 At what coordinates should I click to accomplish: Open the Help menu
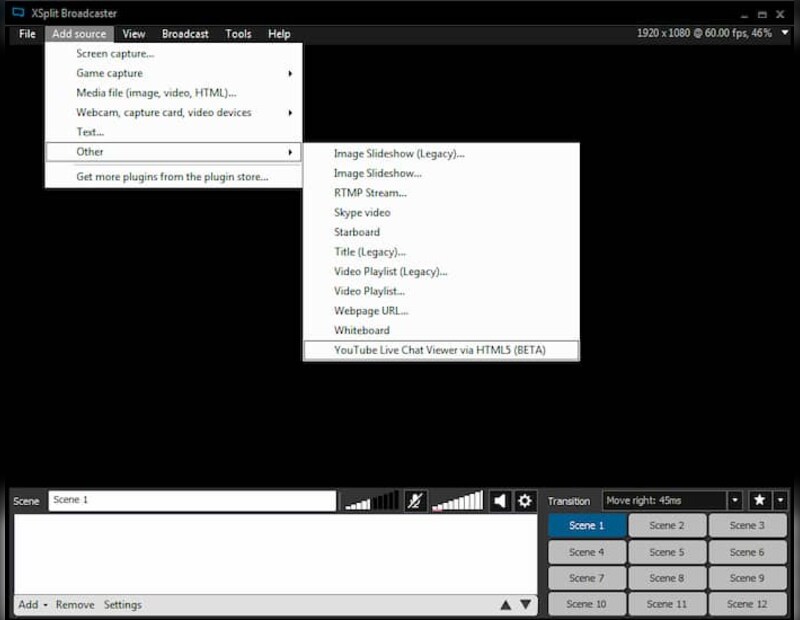coord(279,34)
